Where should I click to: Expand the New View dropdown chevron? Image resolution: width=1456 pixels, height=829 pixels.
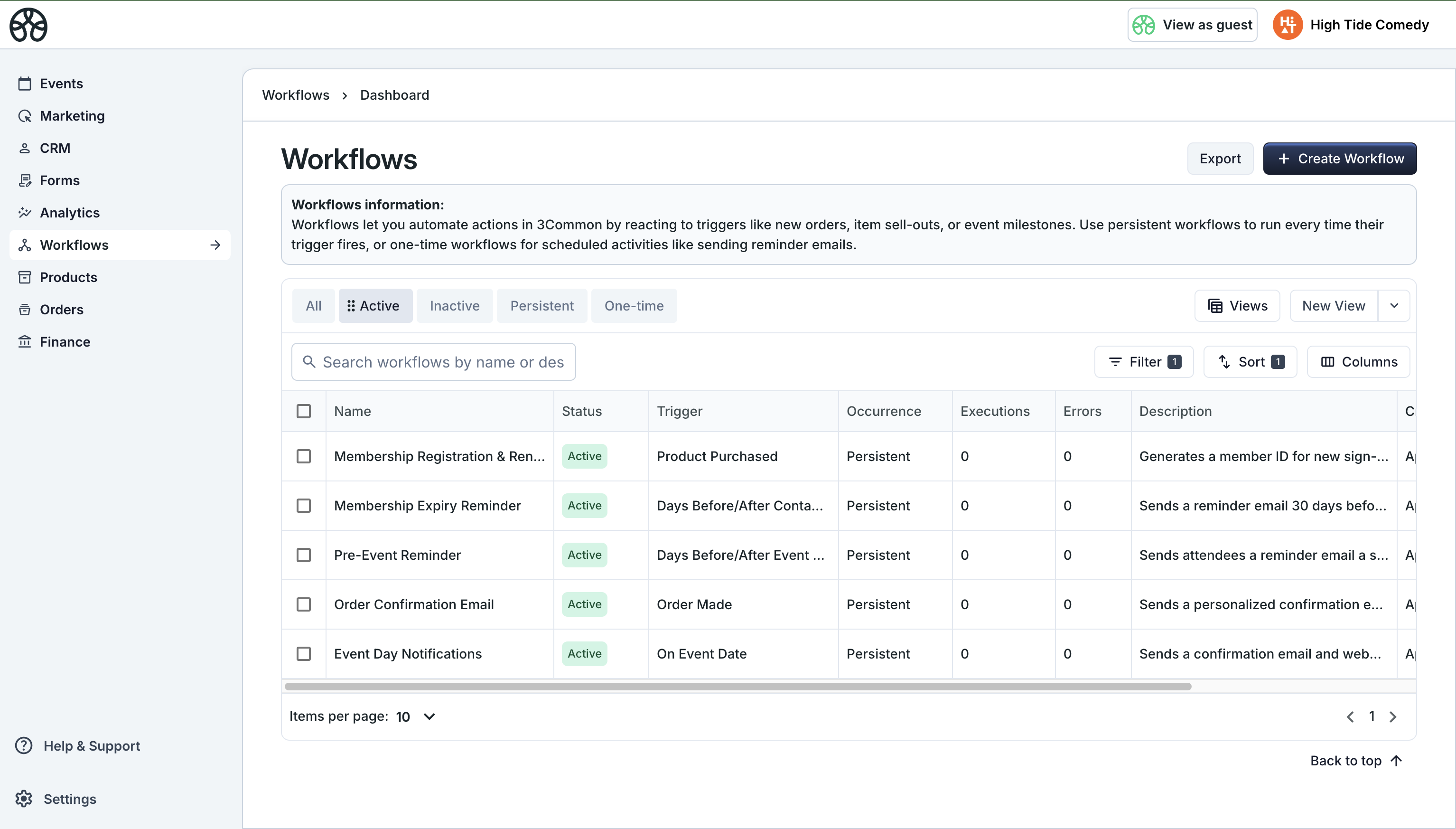click(1394, 305)
